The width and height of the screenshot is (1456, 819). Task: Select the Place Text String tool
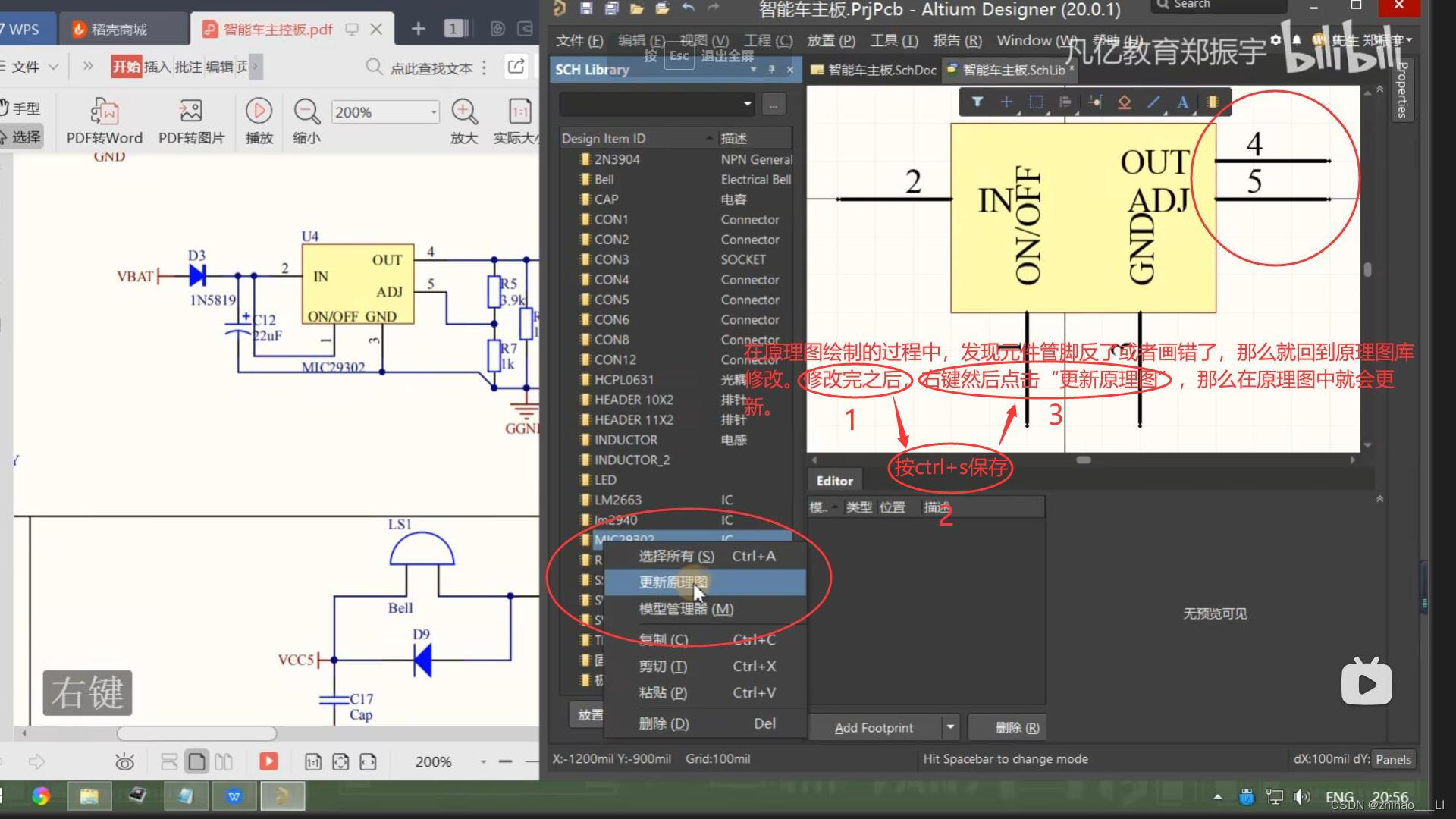pos(1182,102)
